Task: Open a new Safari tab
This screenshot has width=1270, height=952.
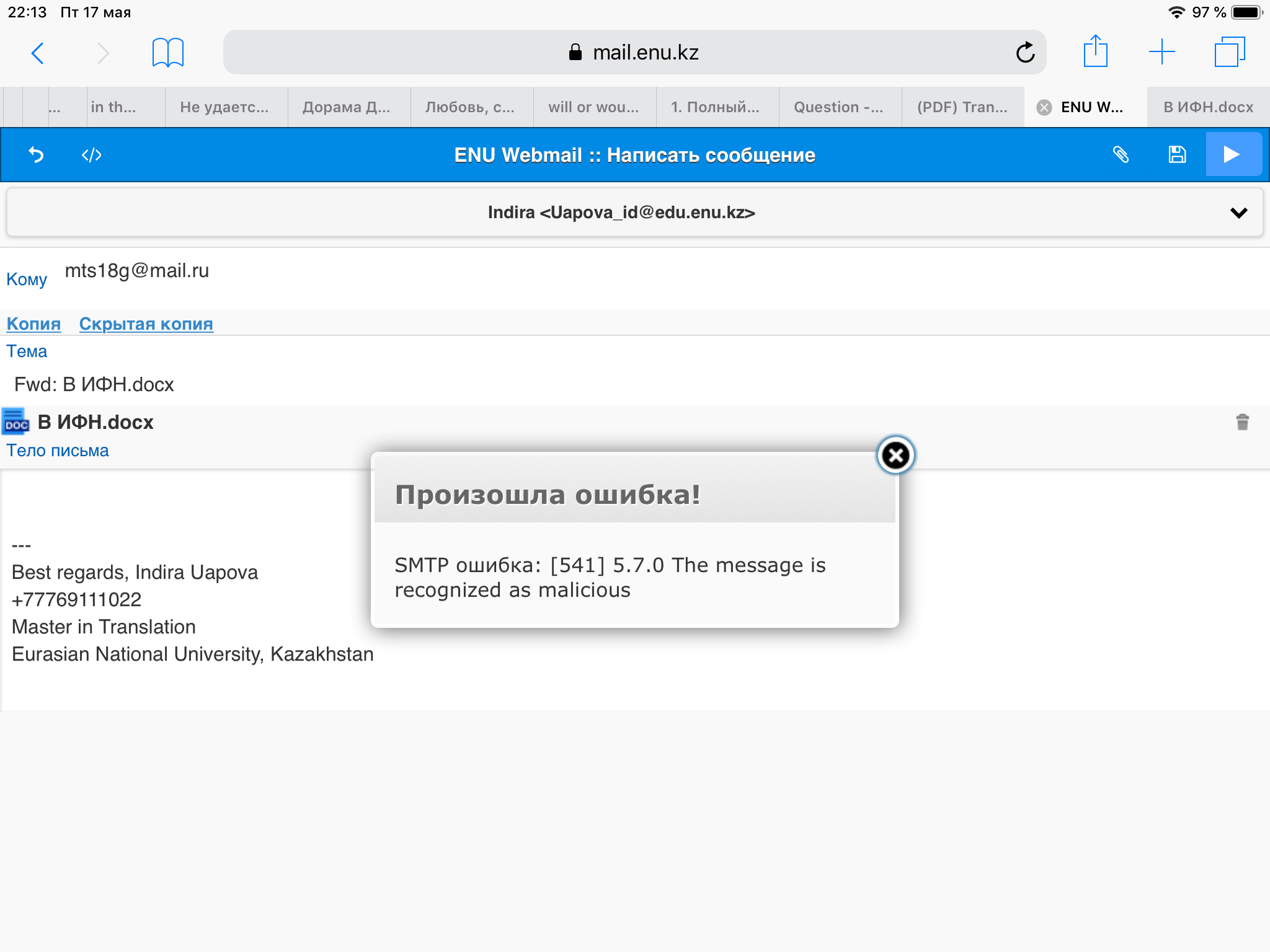Action: click(x=1161, y=51)
